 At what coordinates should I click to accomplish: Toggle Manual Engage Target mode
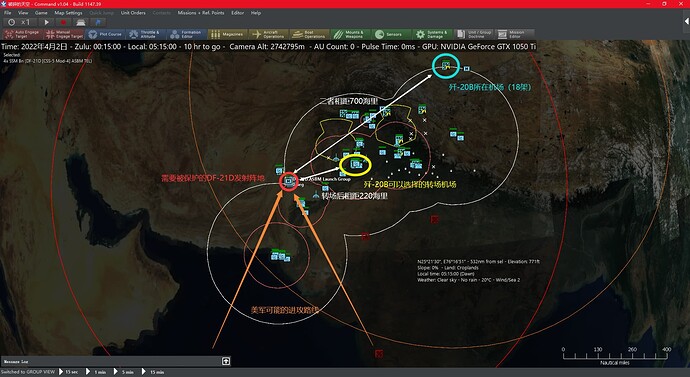coord(64,34)
